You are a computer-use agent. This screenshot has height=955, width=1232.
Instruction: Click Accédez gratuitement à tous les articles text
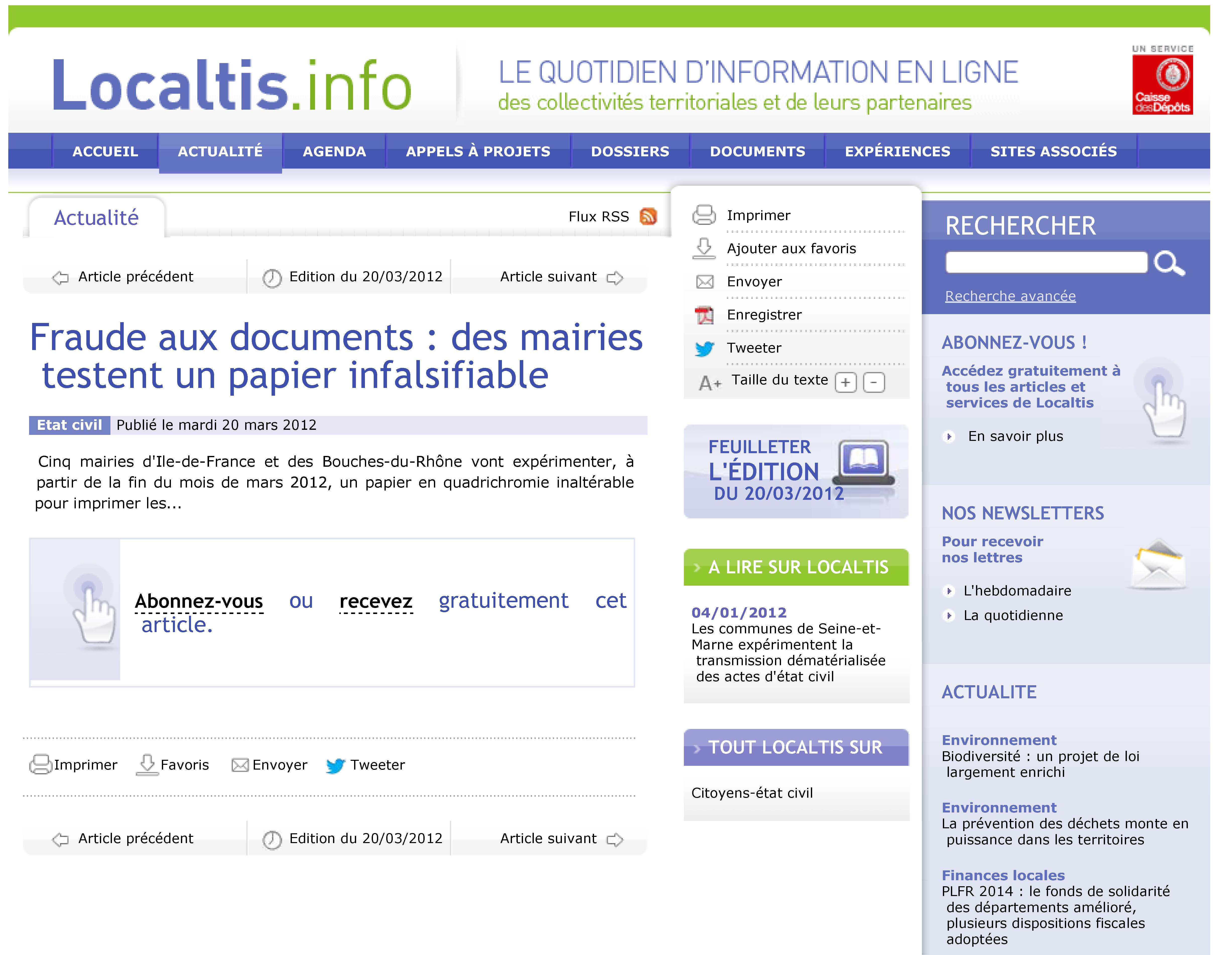(x=1031, y=387)
